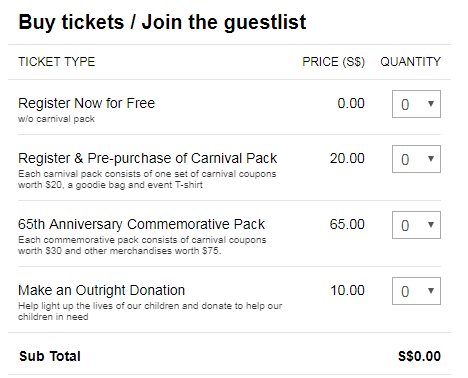Click the Register Now for Free dropdown arrow
This screenshot has width=468, height=378.
click(431, 104)
